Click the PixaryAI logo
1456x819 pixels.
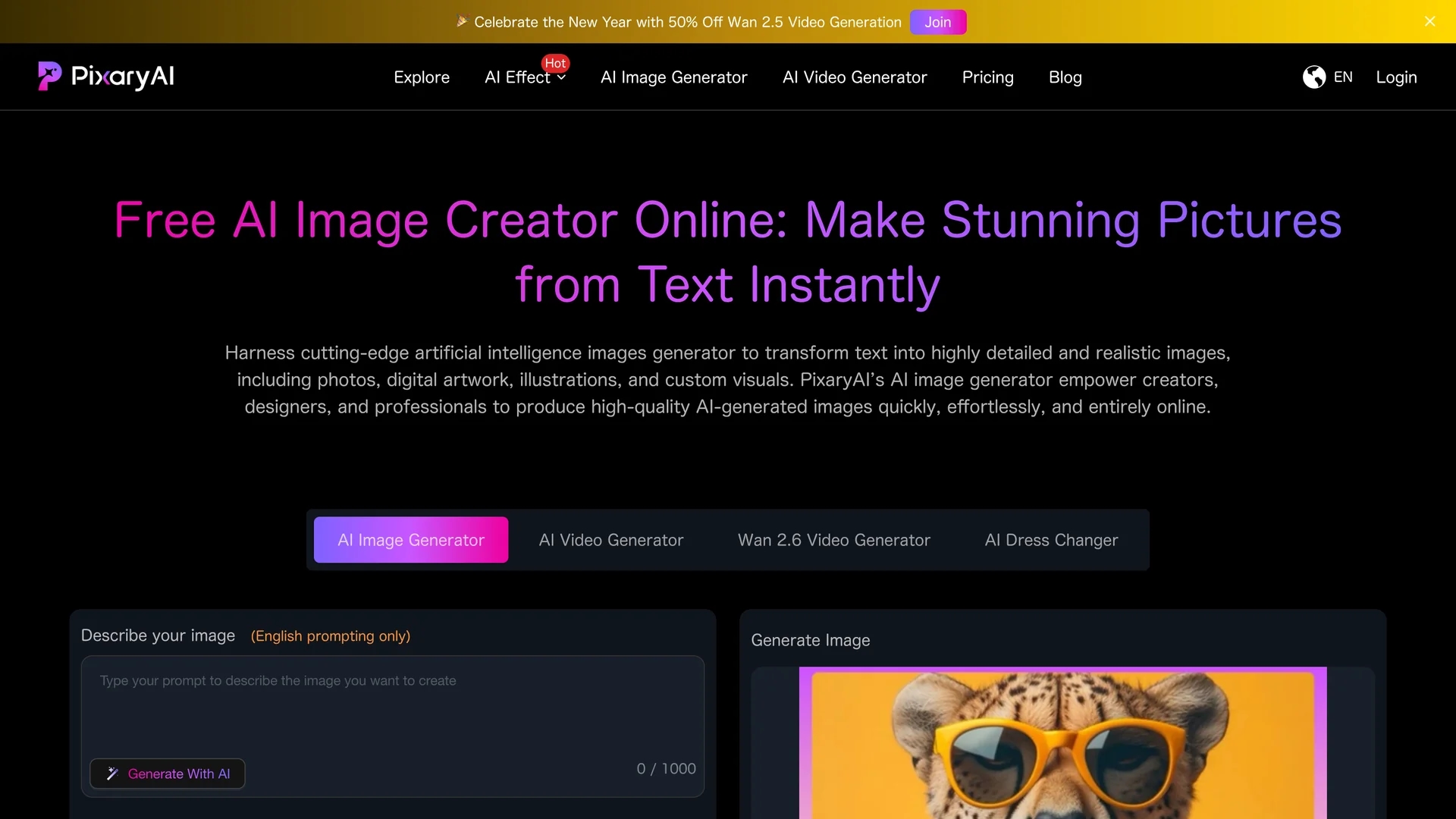[106, 77]
